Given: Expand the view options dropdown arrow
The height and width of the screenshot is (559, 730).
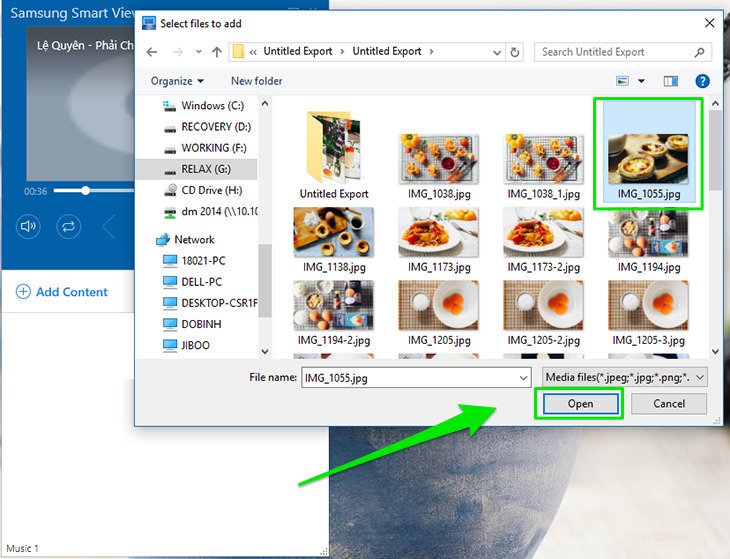Looking at the screenshot, I should [x=642, y=81].
